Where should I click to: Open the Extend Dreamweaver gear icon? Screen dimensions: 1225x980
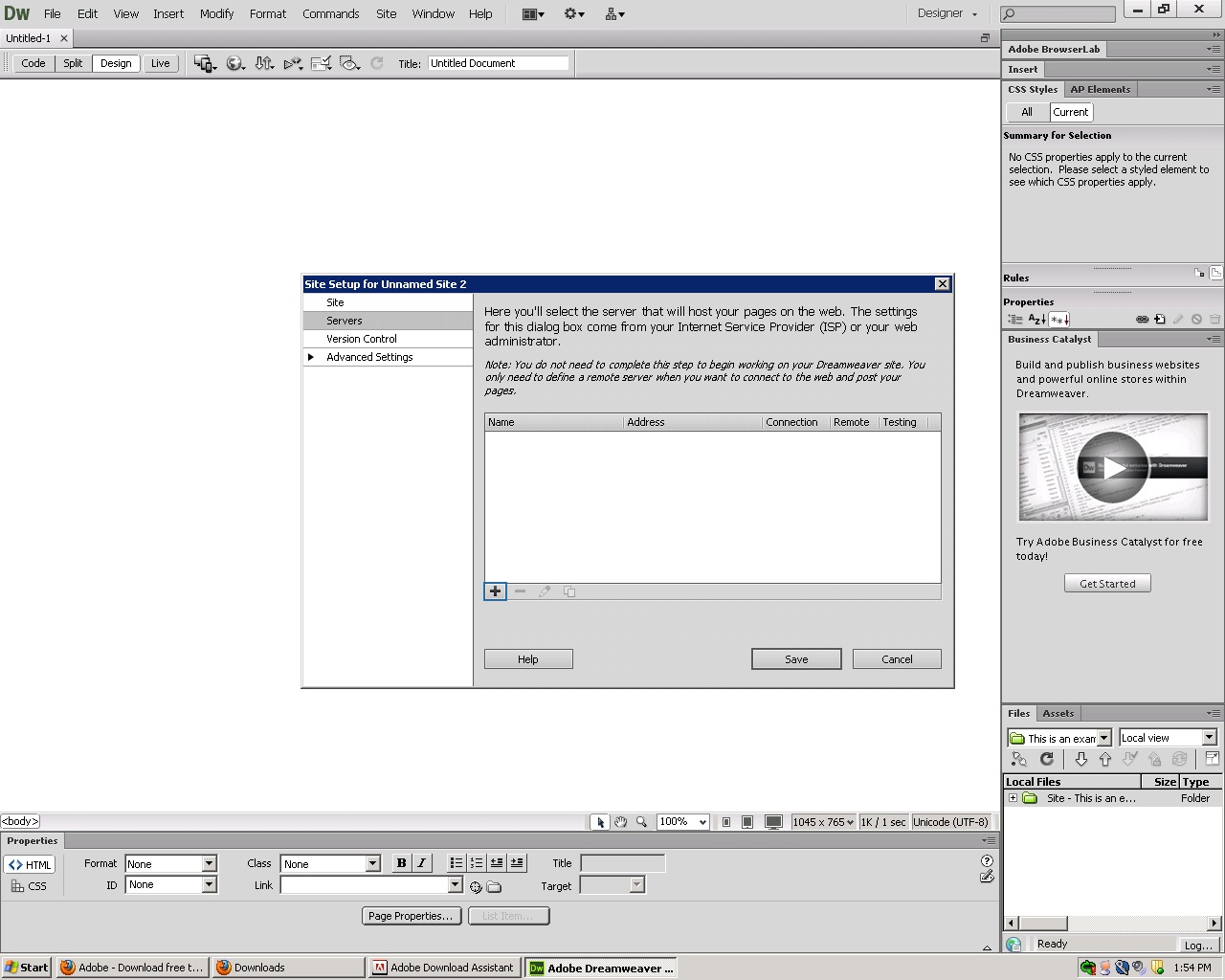(574, 13)
